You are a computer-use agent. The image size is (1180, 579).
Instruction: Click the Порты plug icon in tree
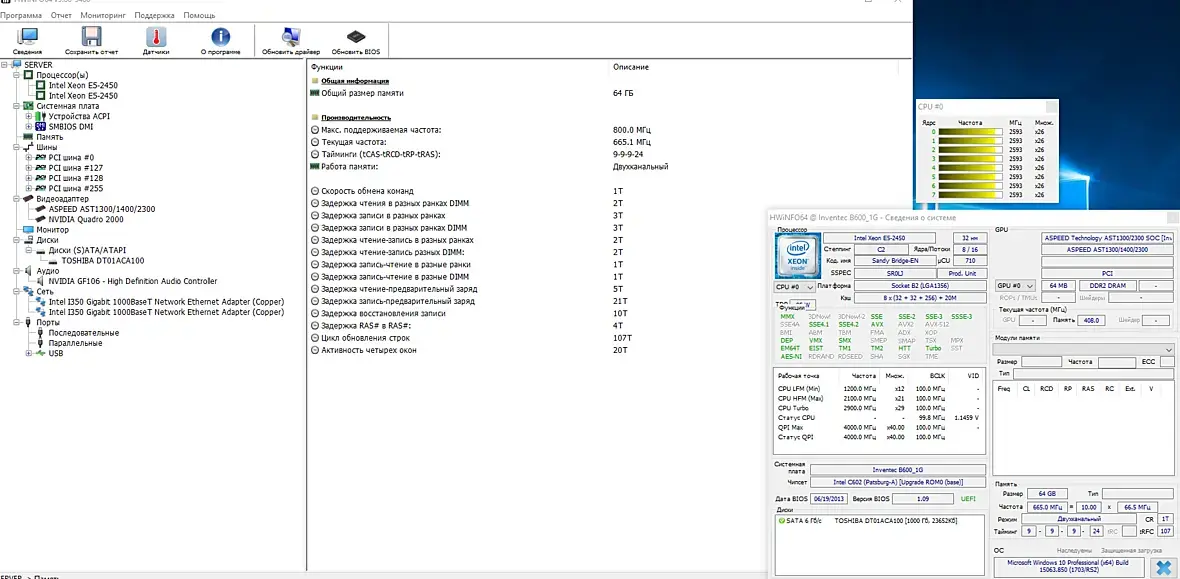(29, 322)
